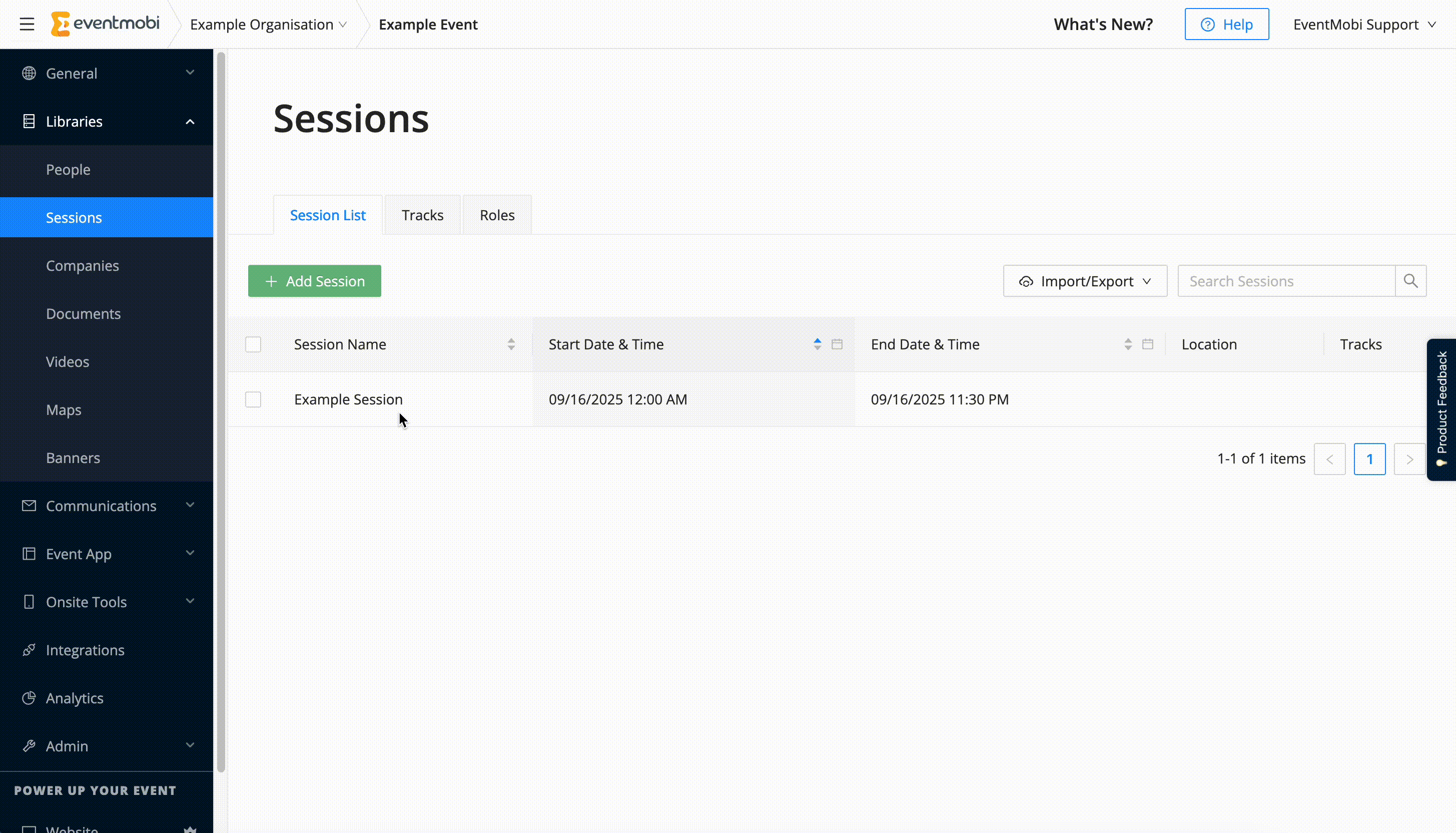This screenshot has width=1456, height=833.
Task: Click the Search Sessions input field
Action: [x=1286, y=281]
